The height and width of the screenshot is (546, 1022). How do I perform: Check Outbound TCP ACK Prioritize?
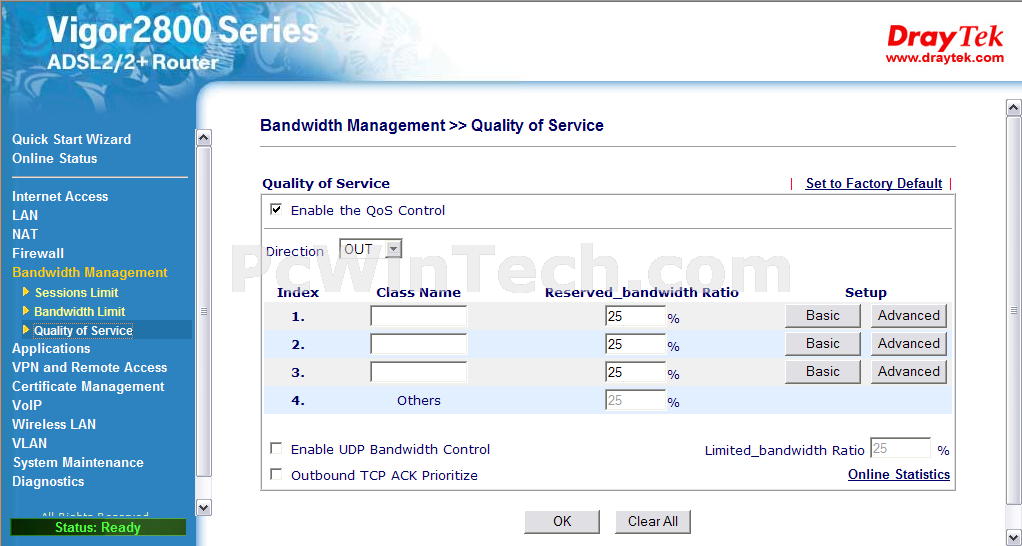click(276, 474)
